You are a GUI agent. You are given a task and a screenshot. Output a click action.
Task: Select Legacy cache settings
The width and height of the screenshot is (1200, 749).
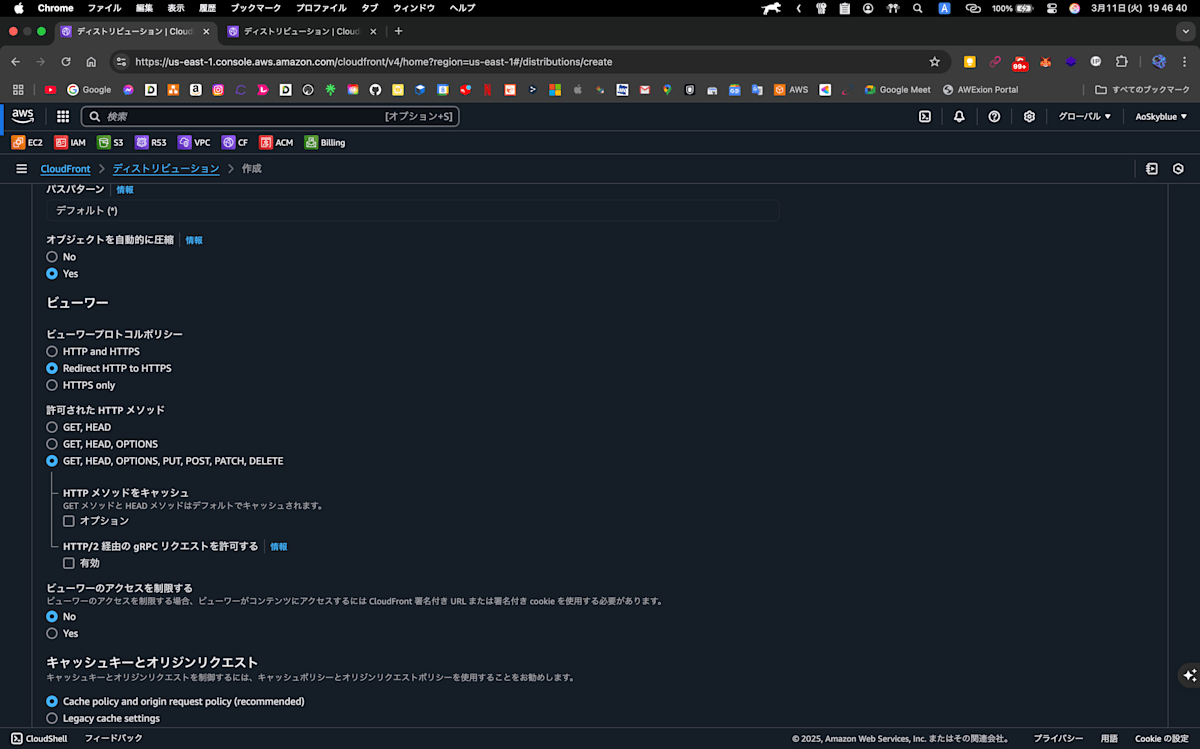click(x=52, y=718)
